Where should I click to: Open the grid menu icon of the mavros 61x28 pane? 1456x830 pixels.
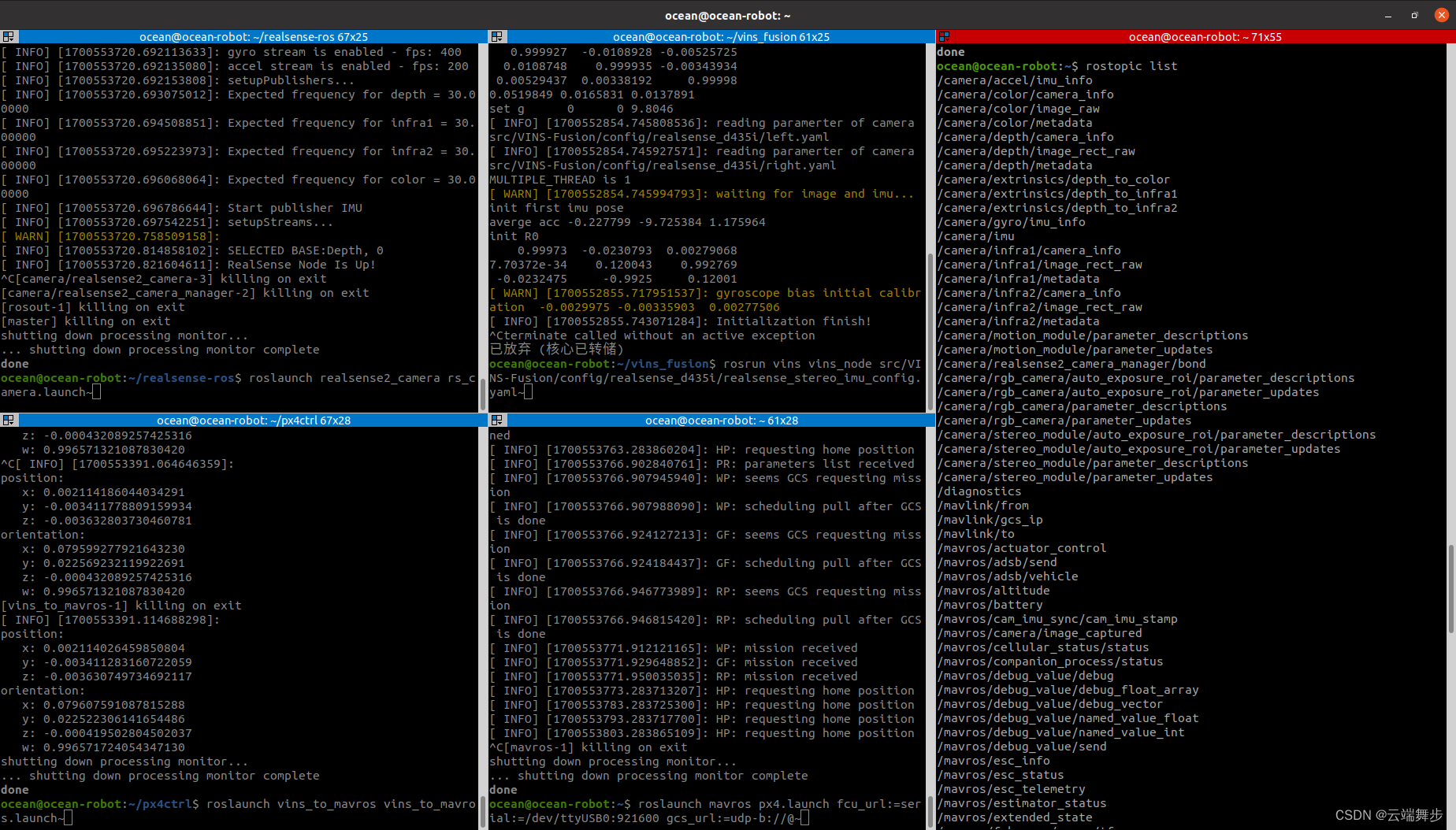tap(497, 420)
